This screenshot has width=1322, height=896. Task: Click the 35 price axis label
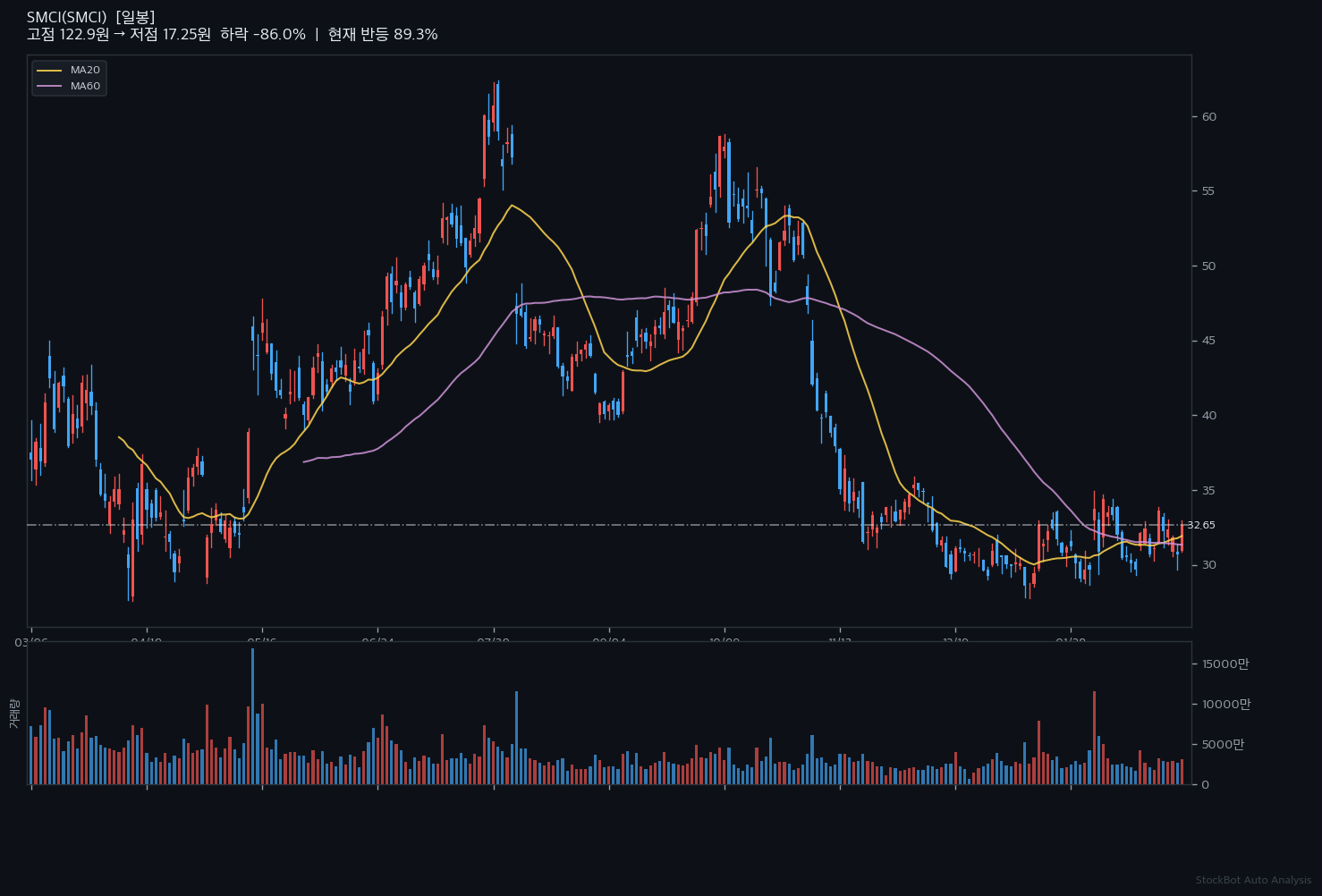(1208, 490)
